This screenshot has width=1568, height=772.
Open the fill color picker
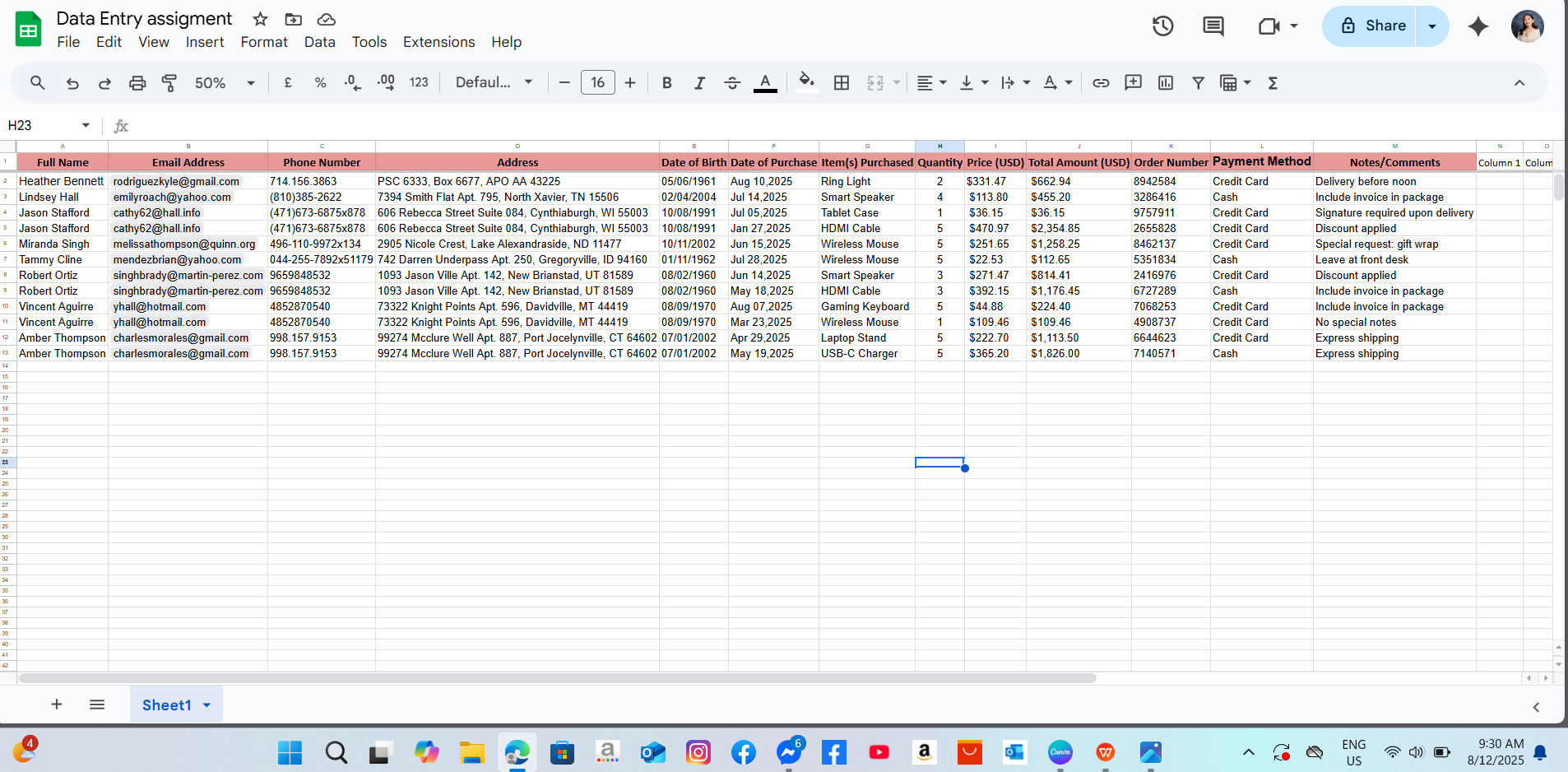point(806,81)
